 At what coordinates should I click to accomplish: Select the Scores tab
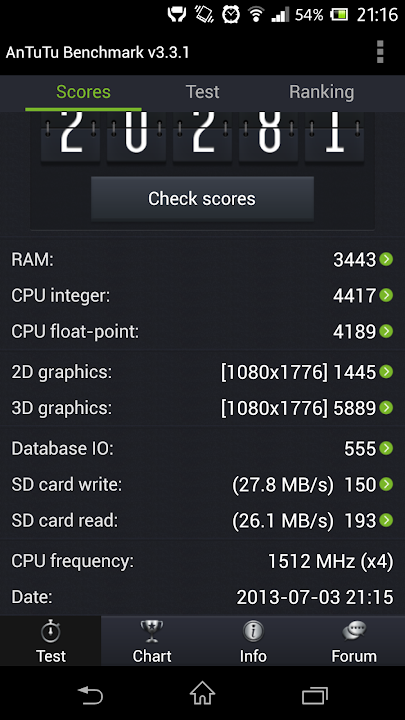(x=83, y=92)
